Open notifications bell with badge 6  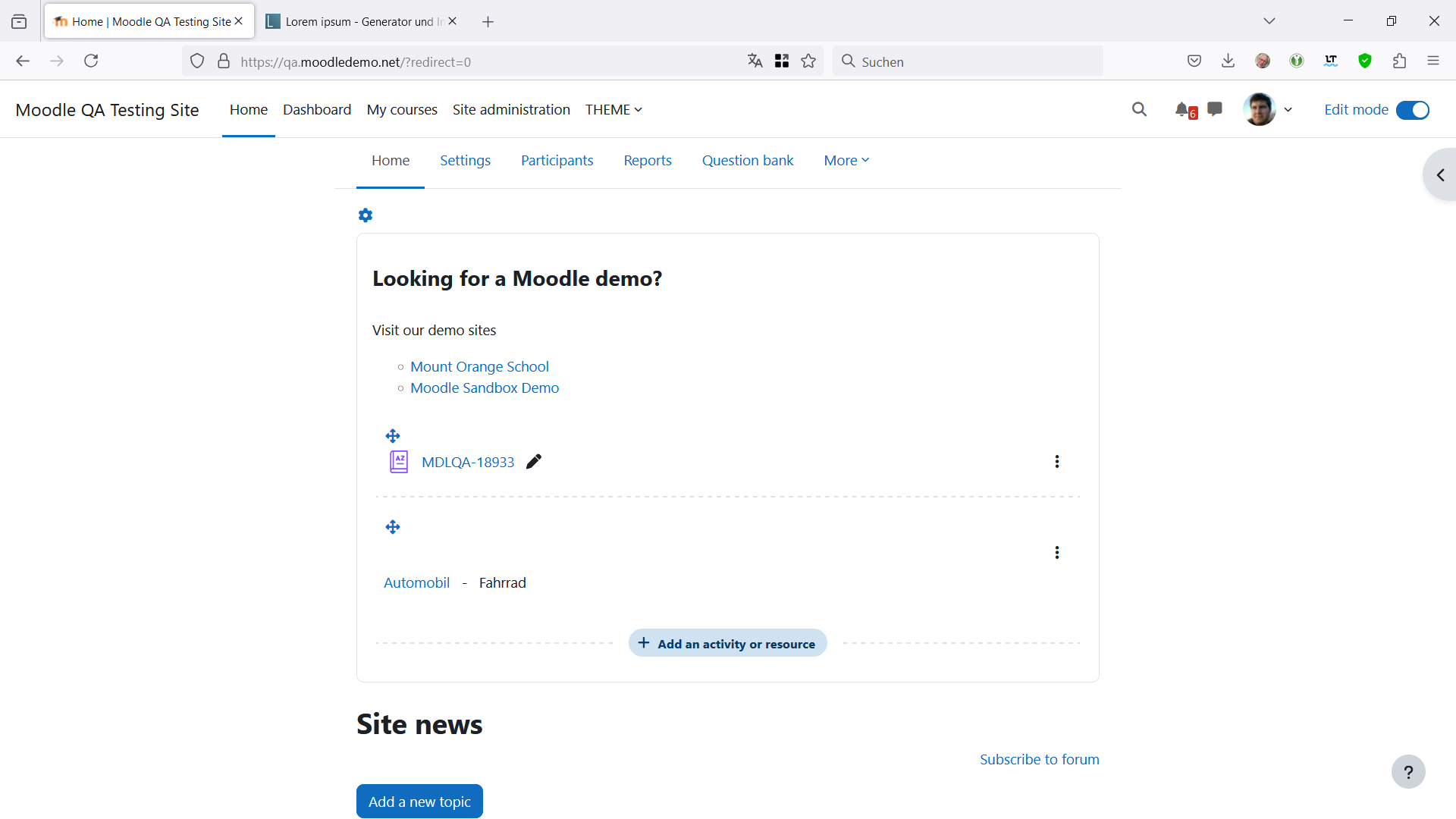(1185, 110)
